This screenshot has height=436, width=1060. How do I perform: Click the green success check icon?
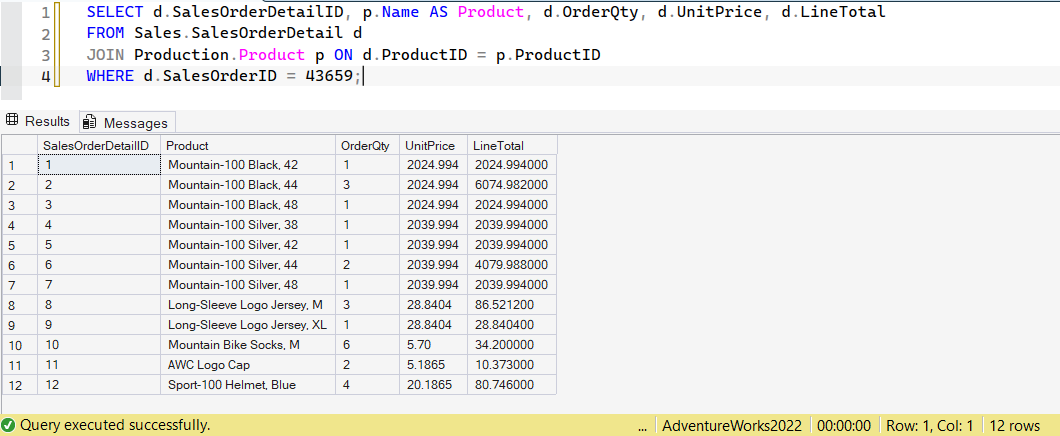point(8,425)
